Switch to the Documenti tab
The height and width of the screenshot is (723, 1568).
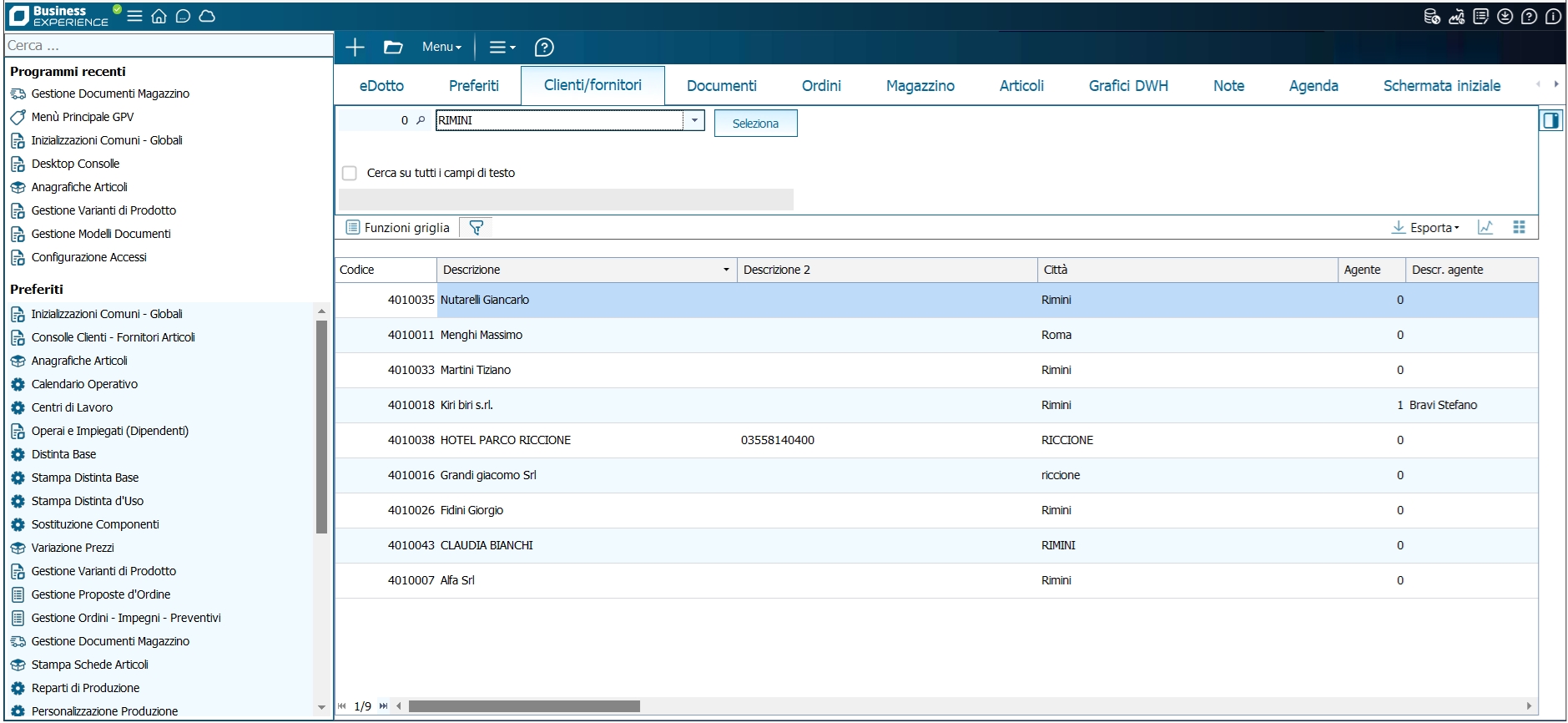click(721, 86)
